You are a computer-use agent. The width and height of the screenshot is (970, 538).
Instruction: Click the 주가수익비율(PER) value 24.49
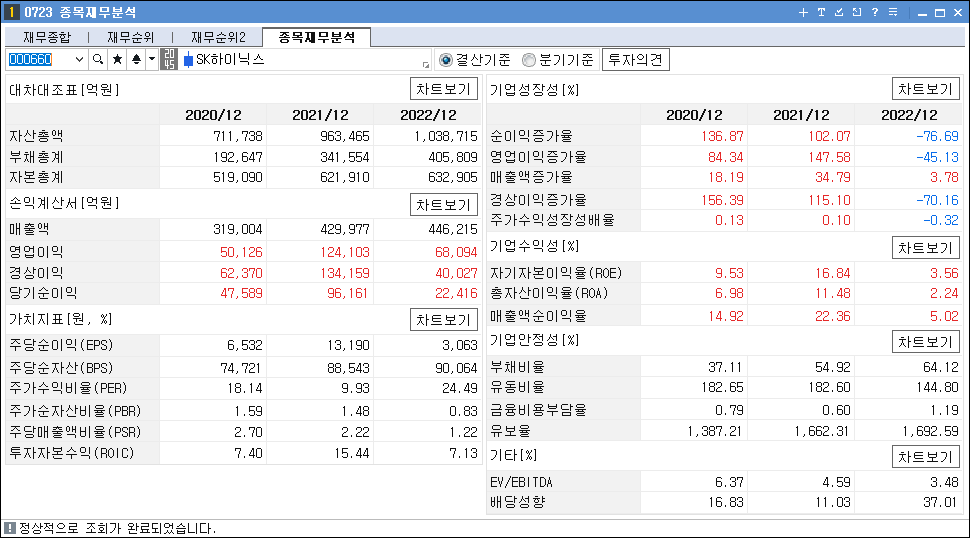tap(460, 388)
